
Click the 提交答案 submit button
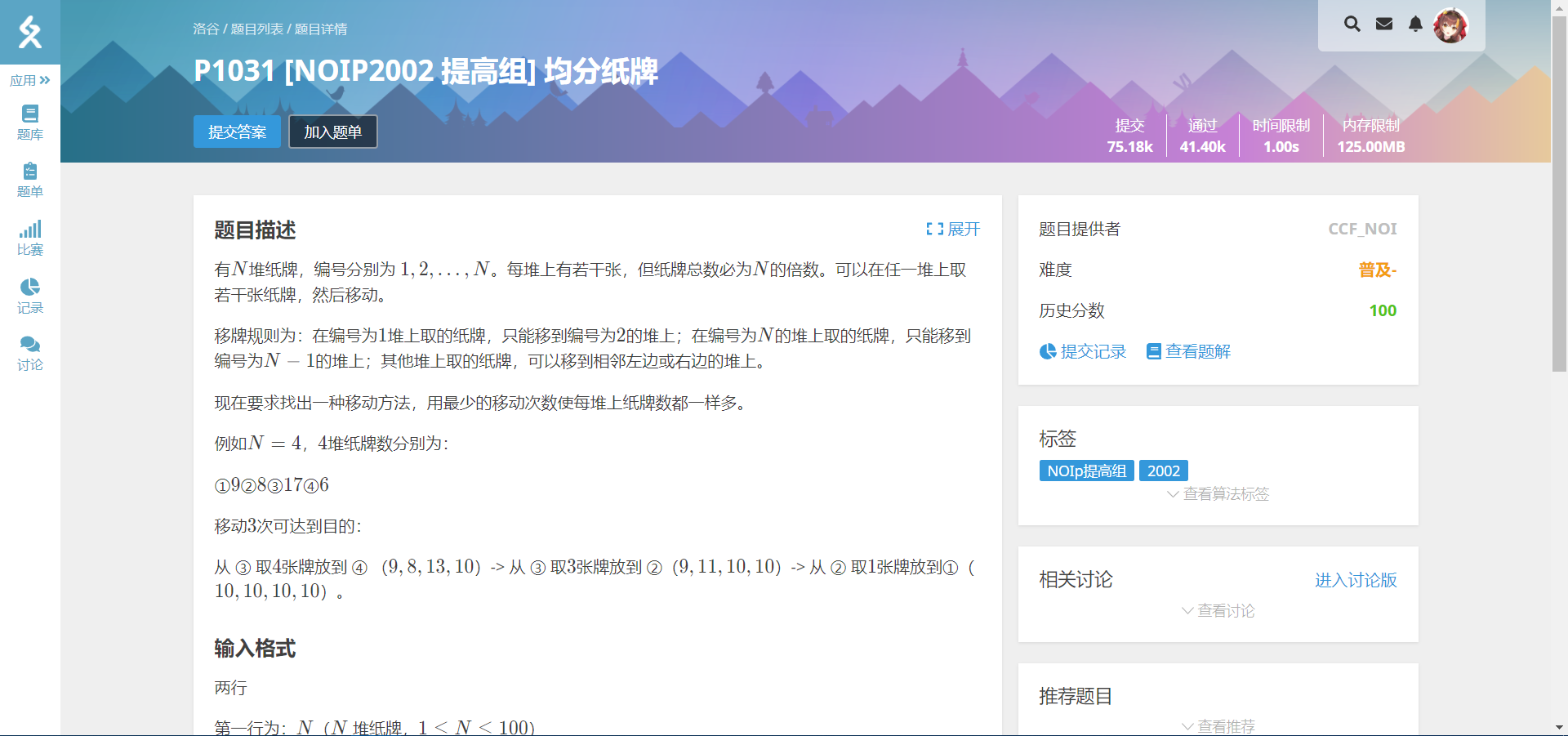tap(237, 132)
